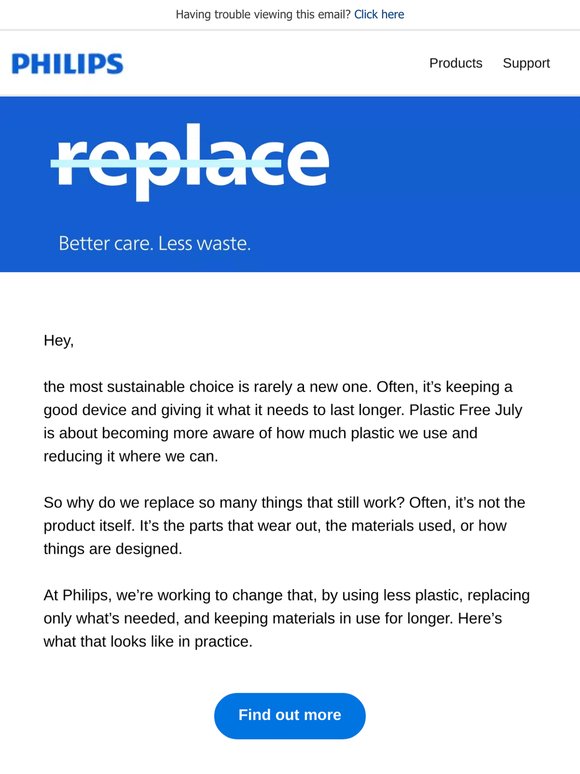Click the sentence starting "the most sustainable choice"
This screenshot has height=774, width=580.
coord(278,387)
